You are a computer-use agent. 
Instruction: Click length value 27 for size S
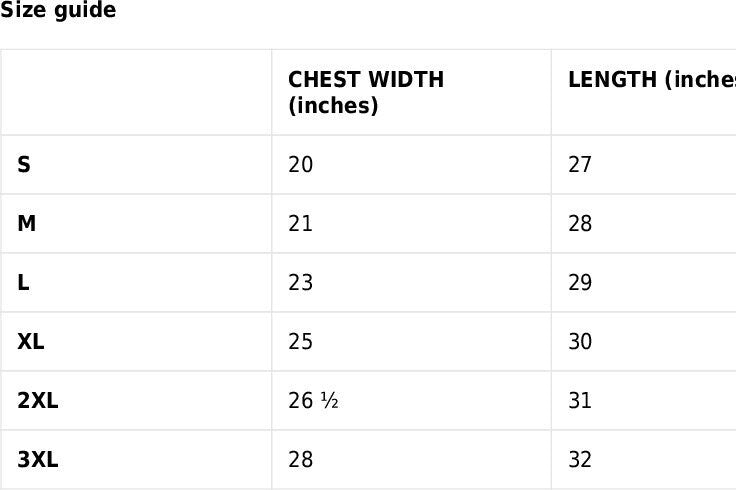[580, 165]
